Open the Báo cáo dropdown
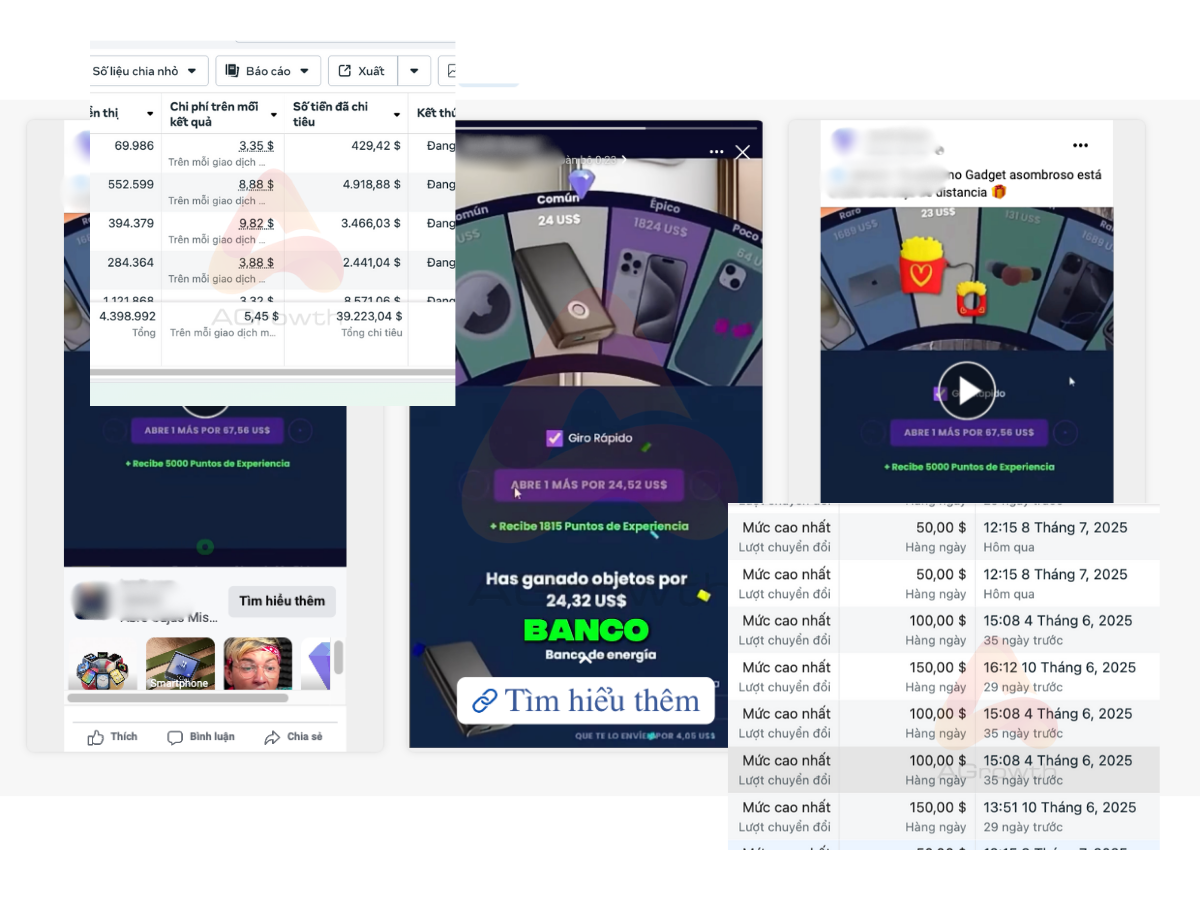Screen dimensions: 1200x900 [268, 71]
